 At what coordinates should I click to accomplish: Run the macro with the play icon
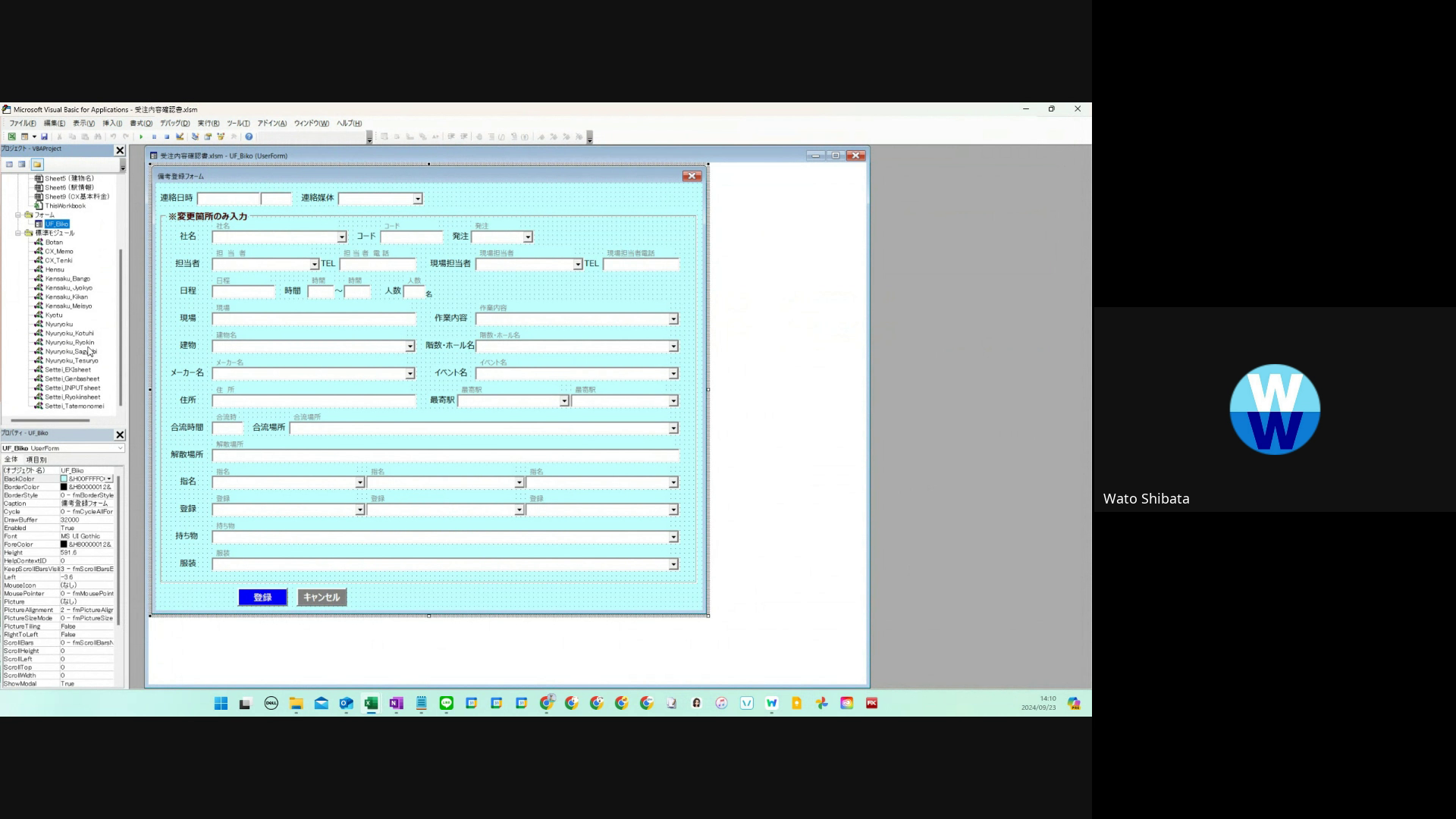[141, 136]
